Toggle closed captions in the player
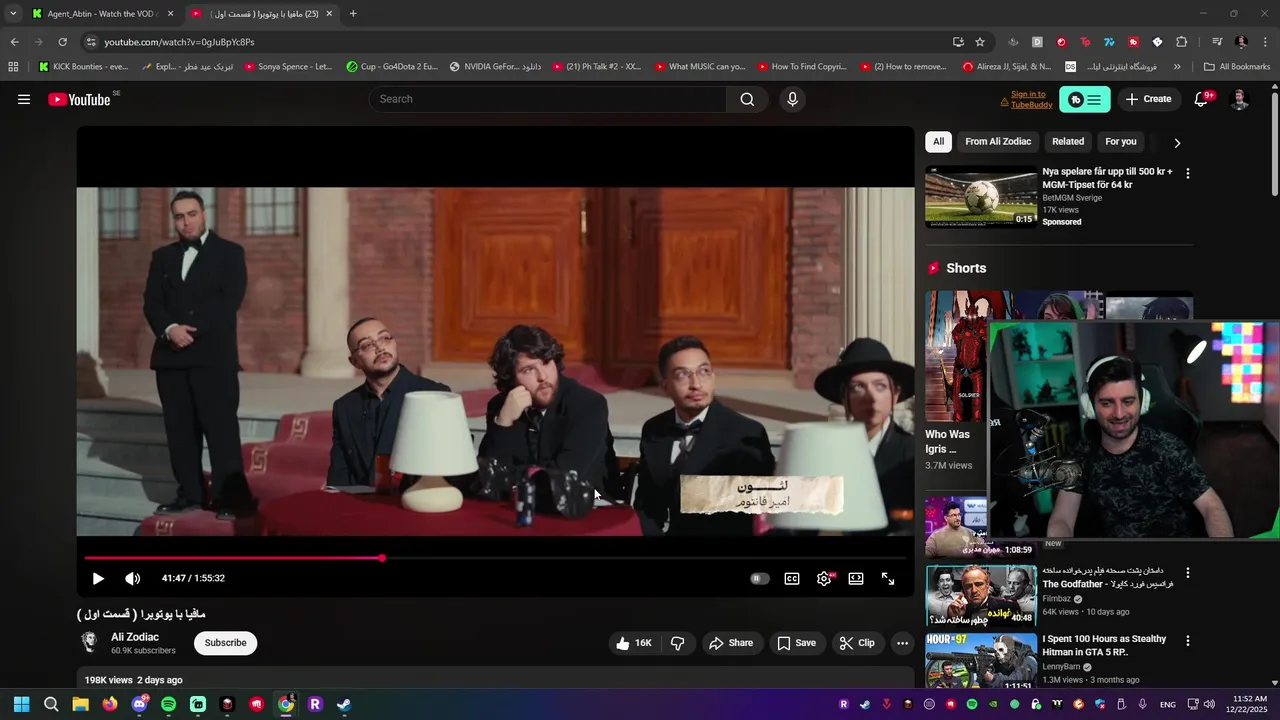Screen dimensions: 1280x720 click(792, 578)
